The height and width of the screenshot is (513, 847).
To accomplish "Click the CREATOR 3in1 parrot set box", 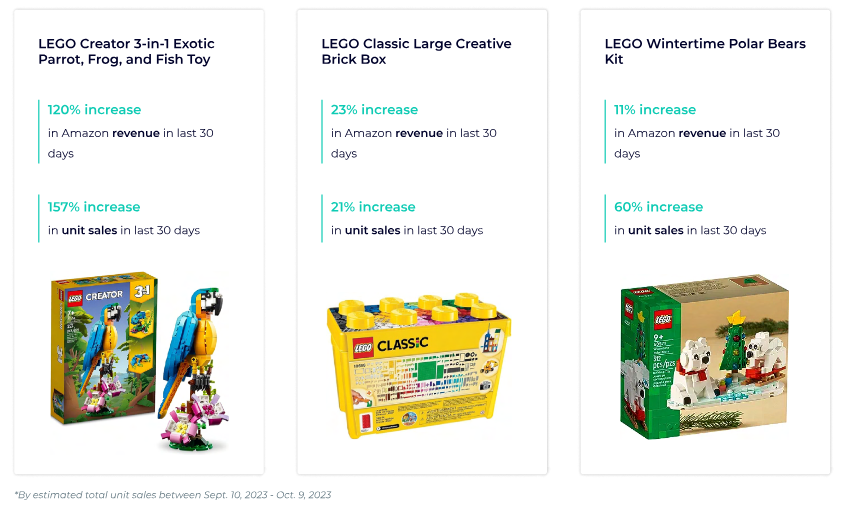I will point(103,347).
